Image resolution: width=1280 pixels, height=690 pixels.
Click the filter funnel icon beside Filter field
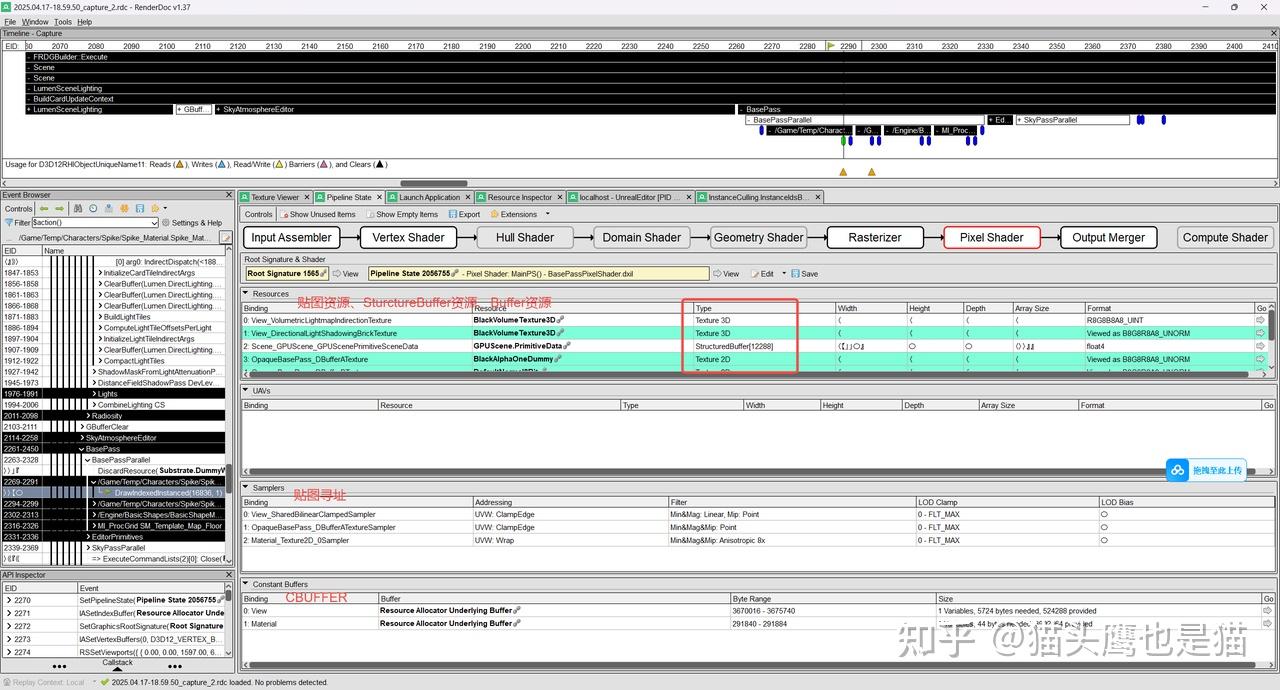point(9,222)
